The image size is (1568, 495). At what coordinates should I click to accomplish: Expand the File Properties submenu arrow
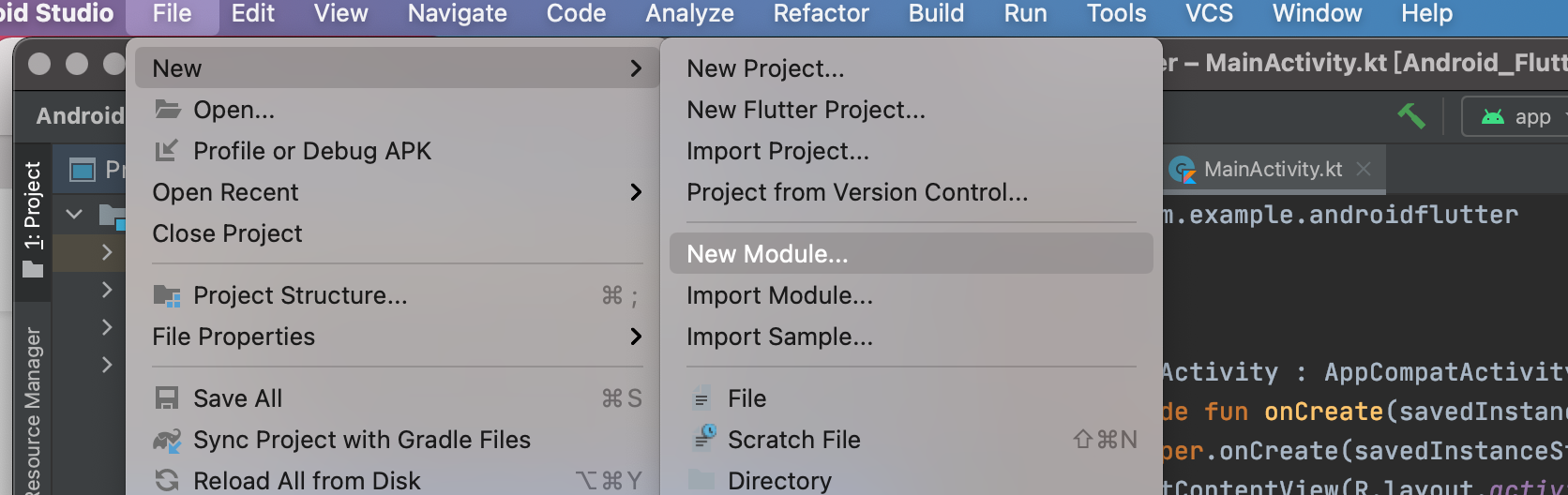636,337
